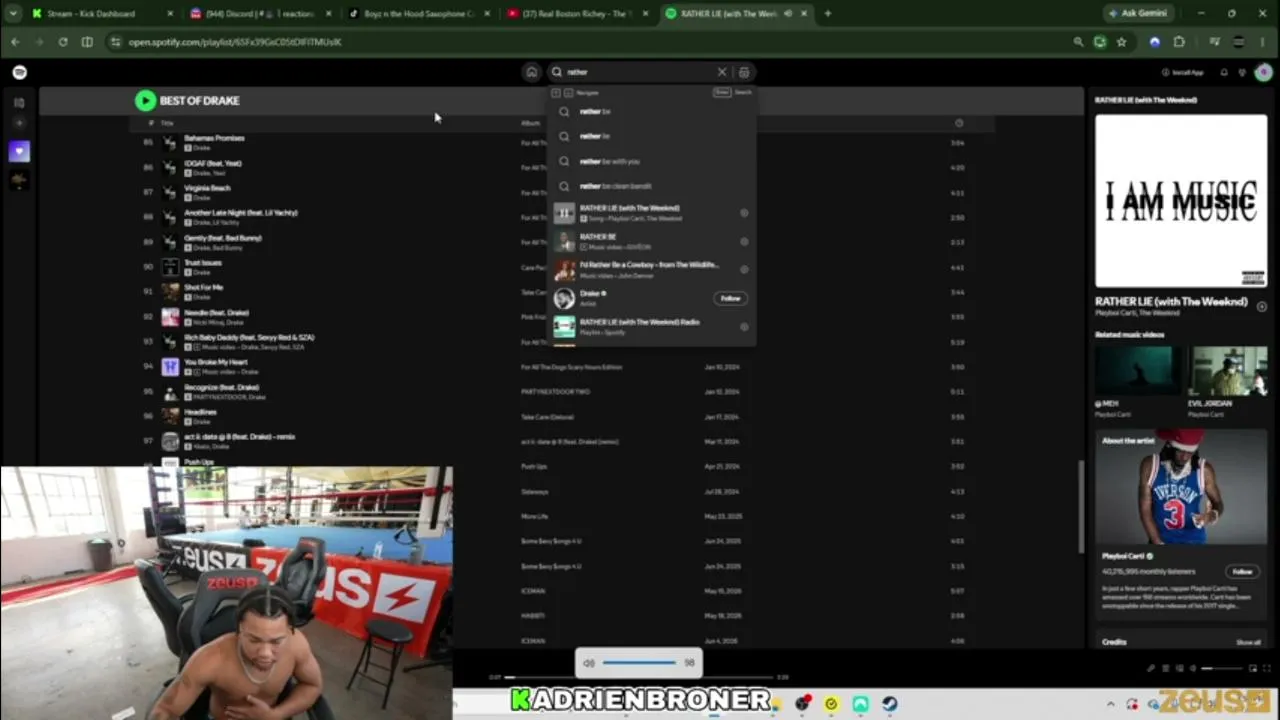Add I'd Rather Be a Cowboy to library
The width and height of the screenshot is (1280, 720).
coord(744,270)
